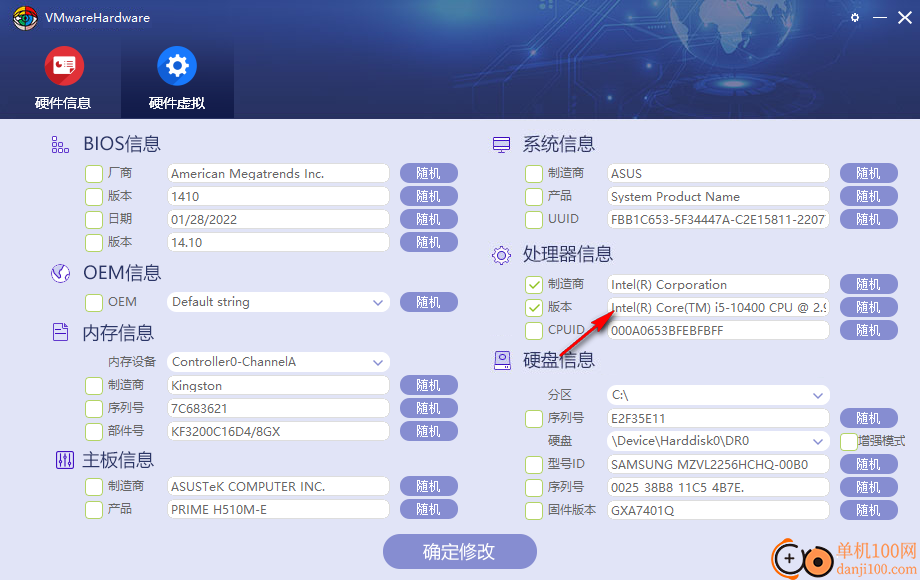Click the 内存信息 section icon
This screenshot has height=580, width=920.
pos(60,332)
